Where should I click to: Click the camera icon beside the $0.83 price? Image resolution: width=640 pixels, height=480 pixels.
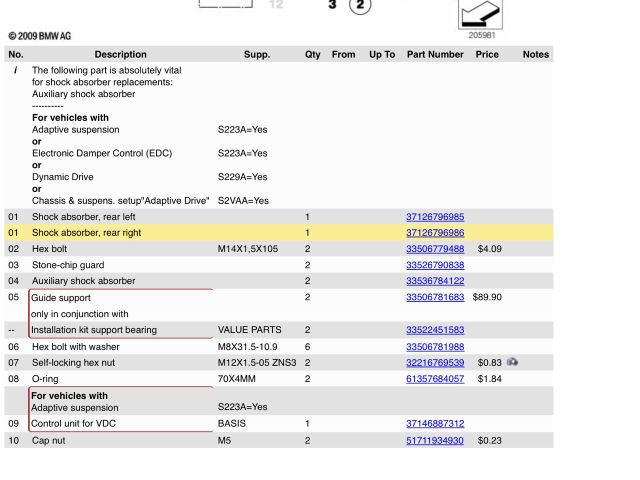coord(512,362)
